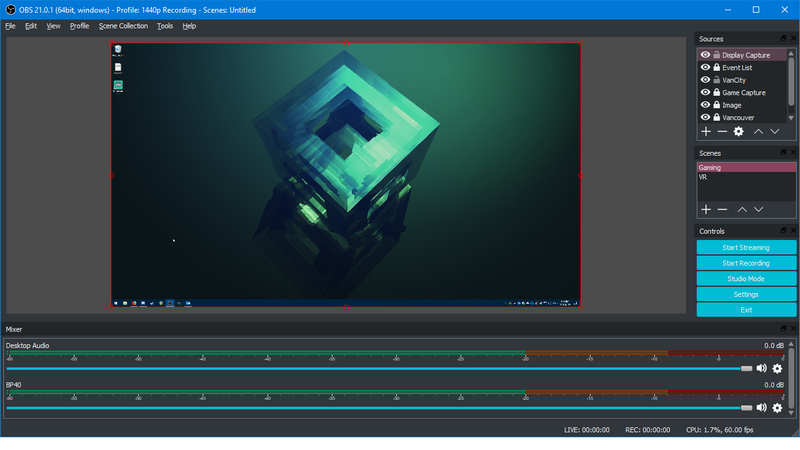Click the Desktop Audio volume slider handle
This screenshot has height=450, width=800.
click(746, 368)
